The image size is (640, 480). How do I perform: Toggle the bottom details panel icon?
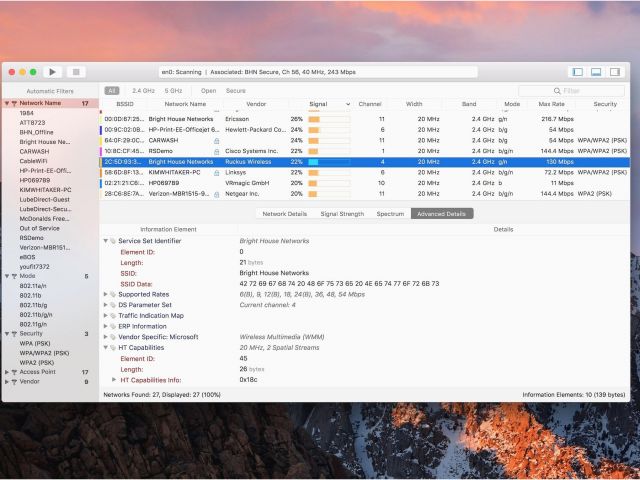(596, 72)
